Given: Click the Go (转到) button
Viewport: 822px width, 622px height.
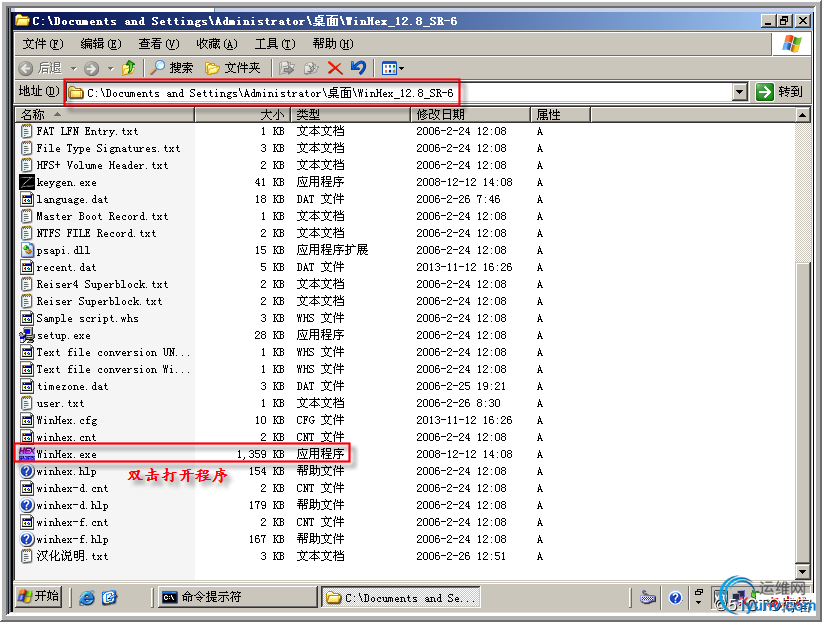Looking at the screenshot, I should [780, 92].
